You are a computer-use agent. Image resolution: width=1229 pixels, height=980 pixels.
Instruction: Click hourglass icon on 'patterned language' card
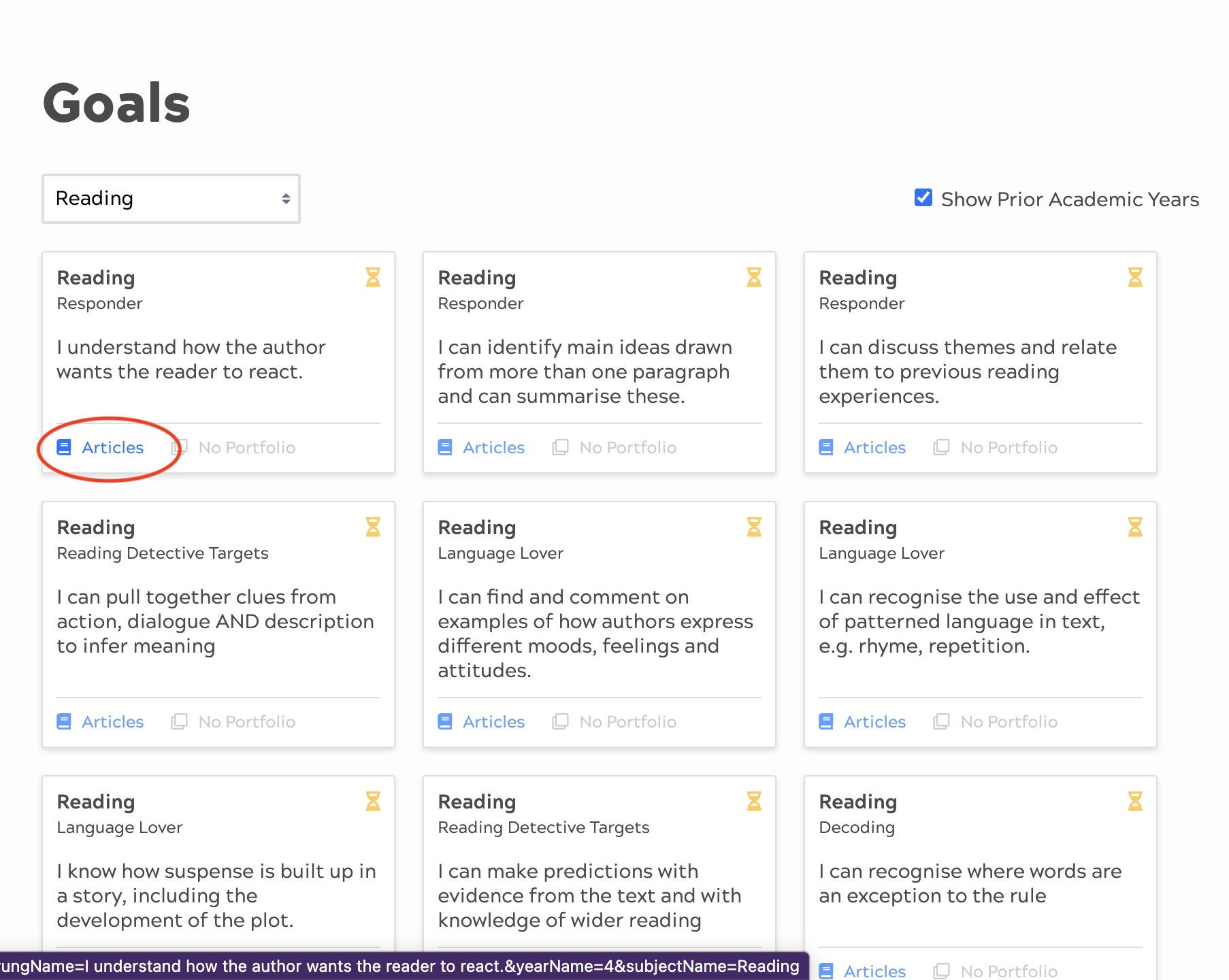pos(1135,527)
